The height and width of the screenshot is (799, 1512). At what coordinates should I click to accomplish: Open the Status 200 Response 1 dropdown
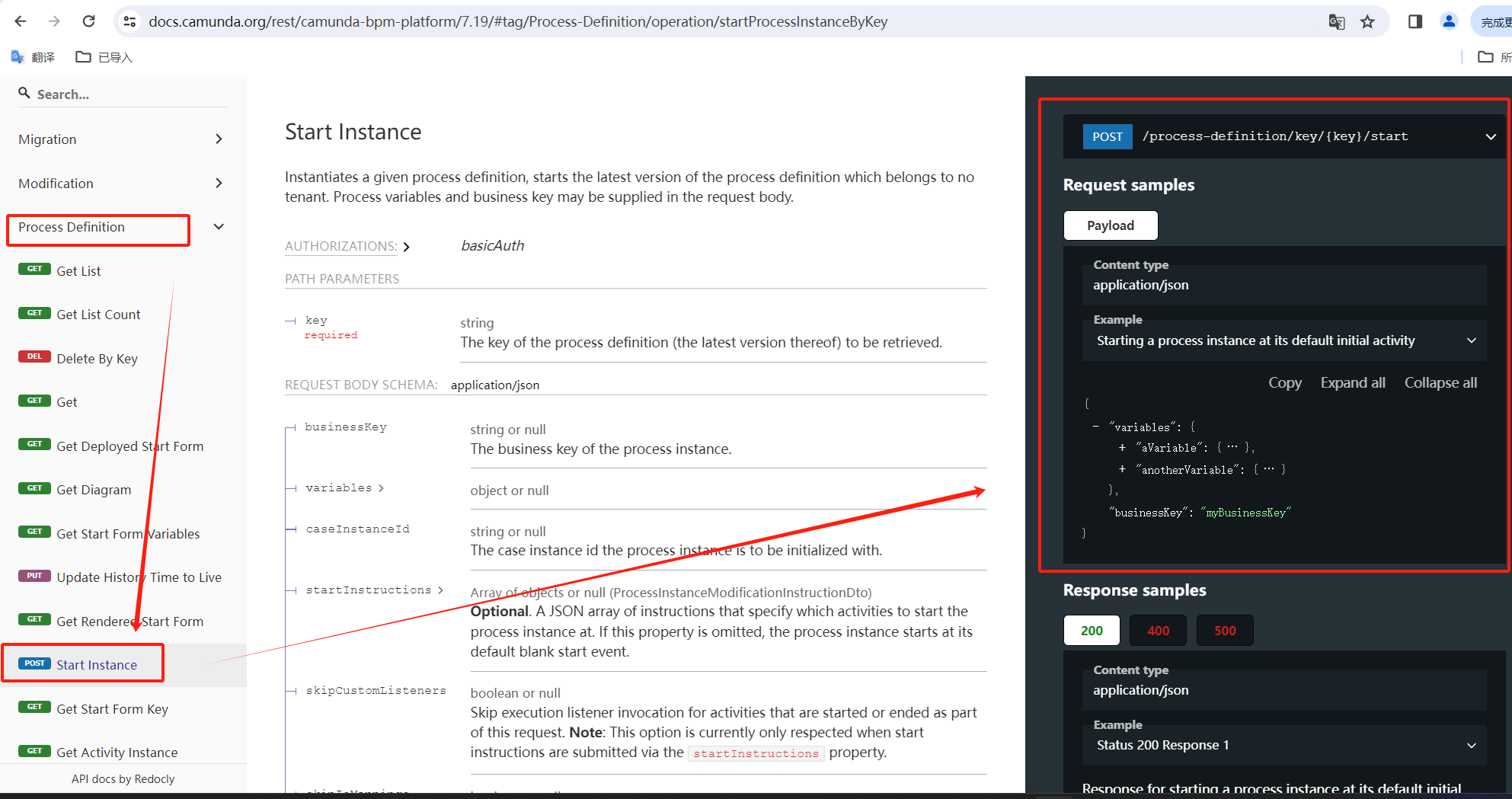coord(1284,745)
